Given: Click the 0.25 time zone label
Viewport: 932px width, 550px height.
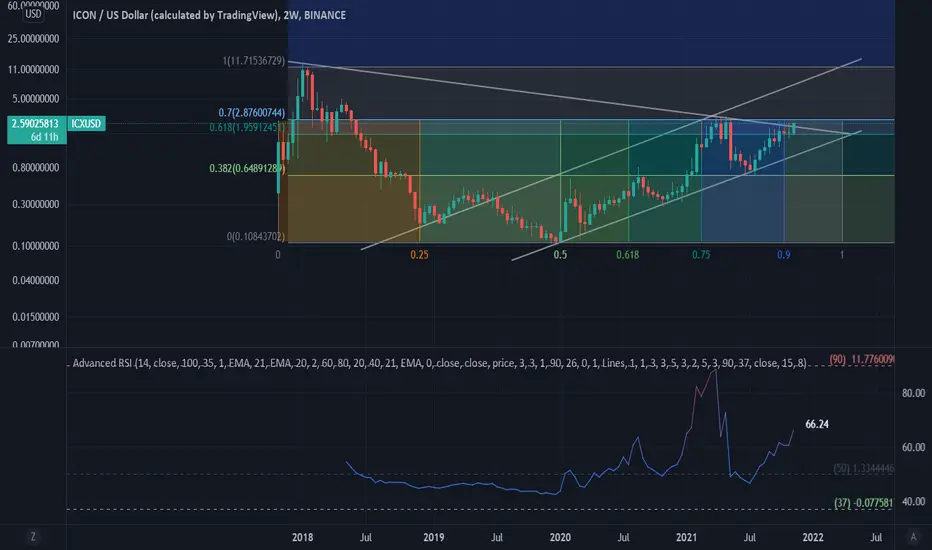Looking at the screenshot, I should pos(419,254).
